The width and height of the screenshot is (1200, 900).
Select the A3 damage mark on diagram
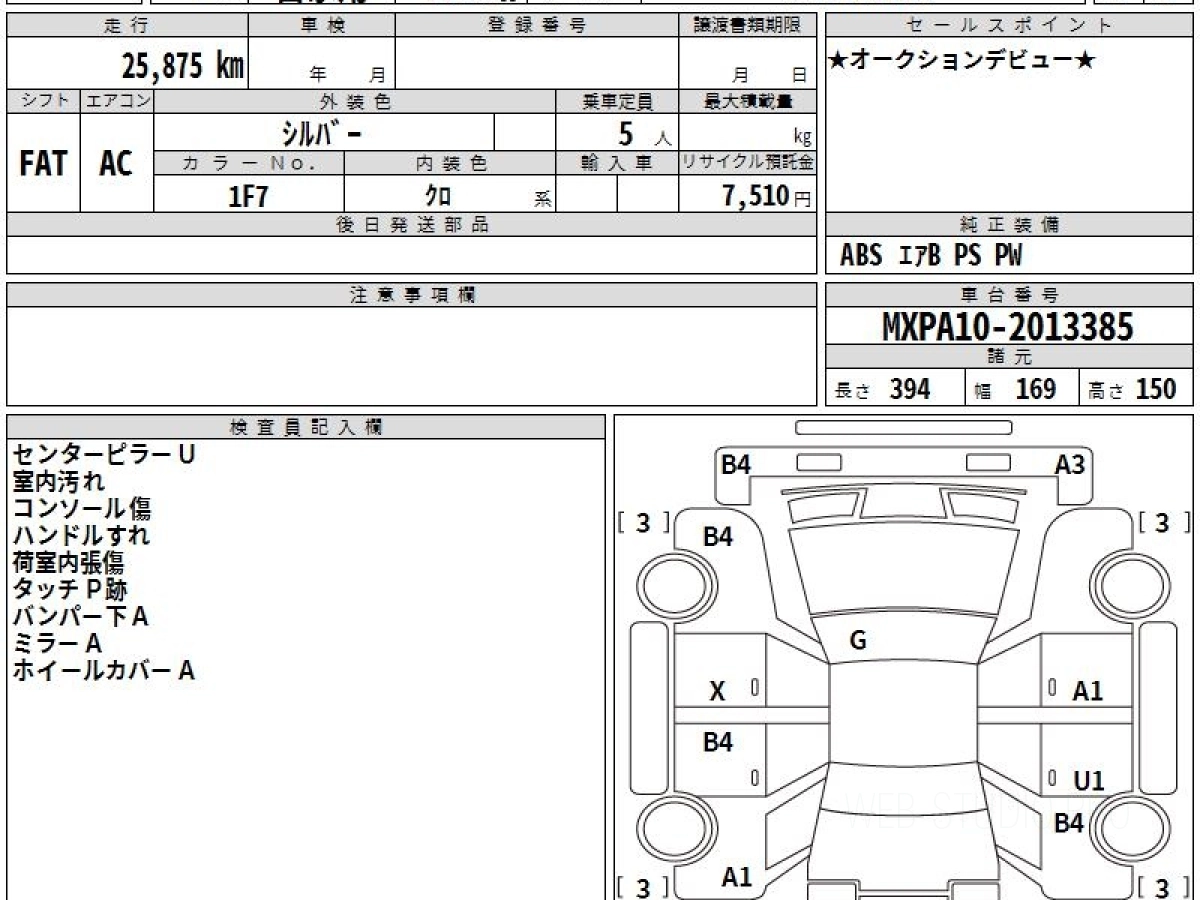tap(1069, 465)
